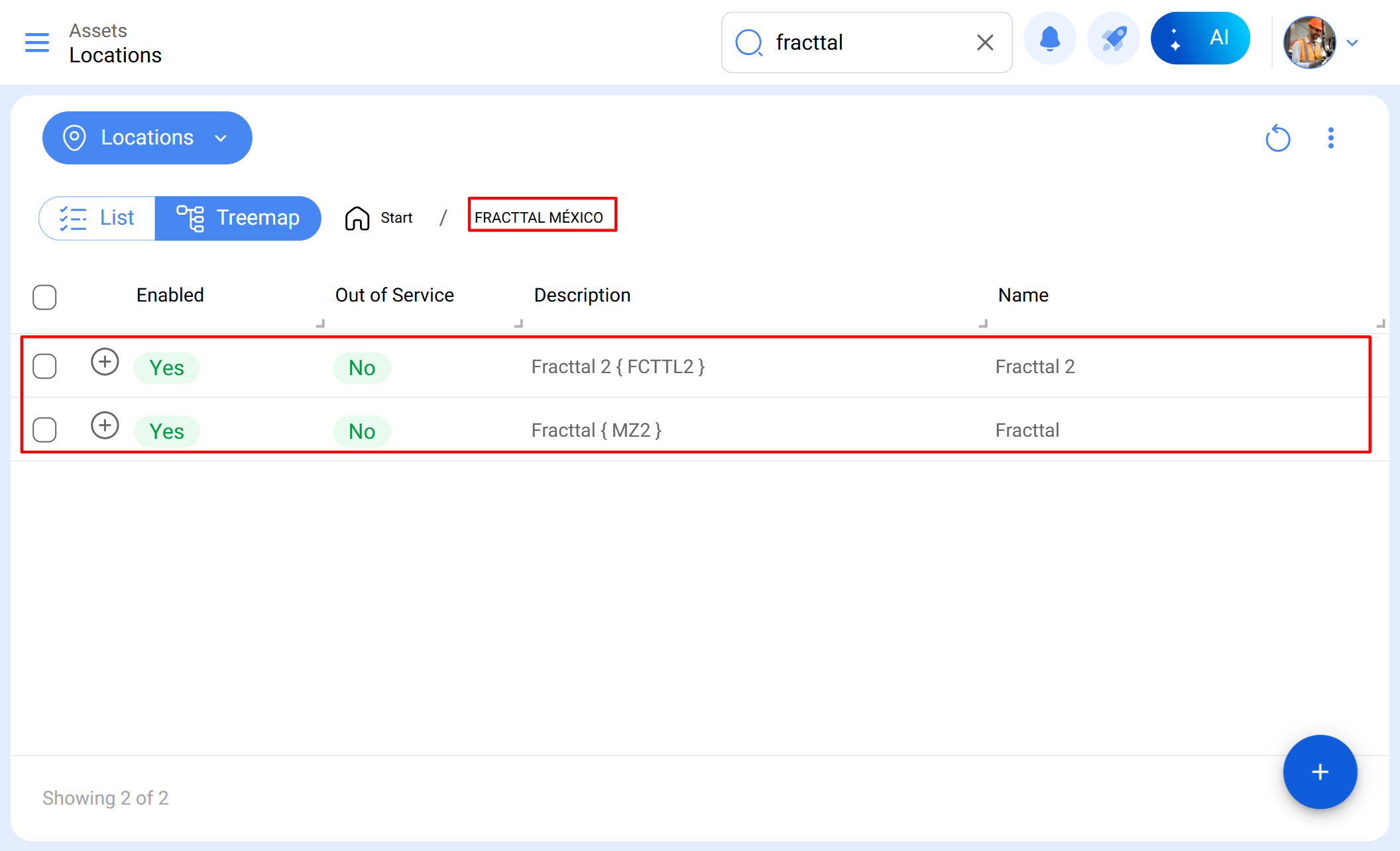Click the FRACTTAL MÉXICO breadcrumb

pos(539,217)
